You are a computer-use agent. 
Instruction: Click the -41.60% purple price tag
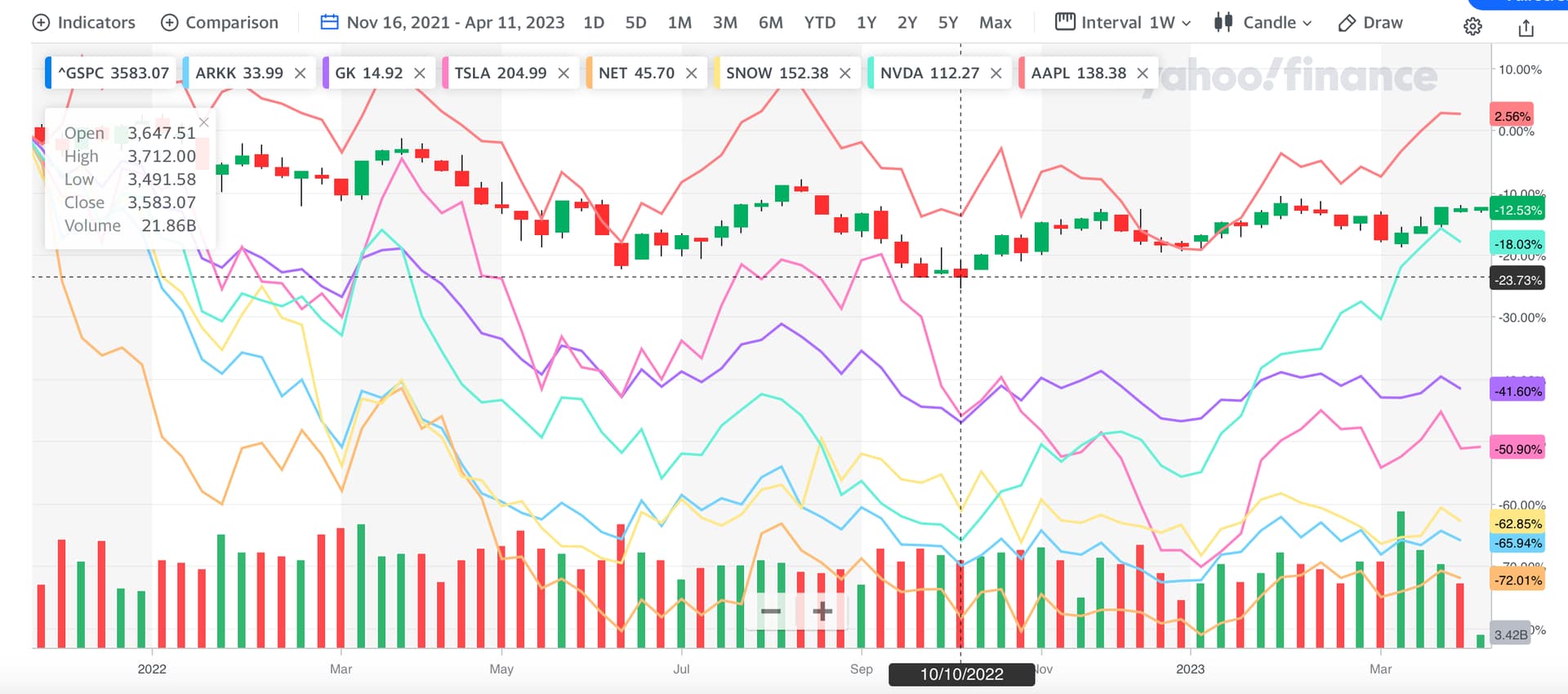(1517, 391)
